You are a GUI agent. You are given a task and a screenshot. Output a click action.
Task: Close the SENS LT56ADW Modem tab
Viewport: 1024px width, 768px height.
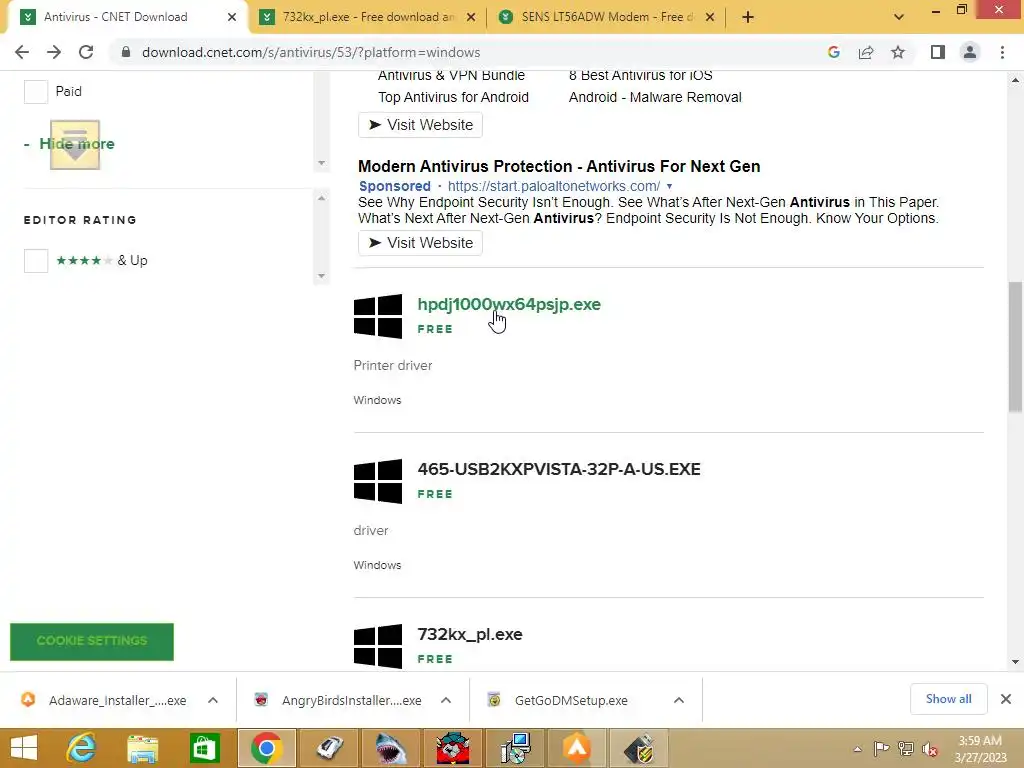point(710,17)
